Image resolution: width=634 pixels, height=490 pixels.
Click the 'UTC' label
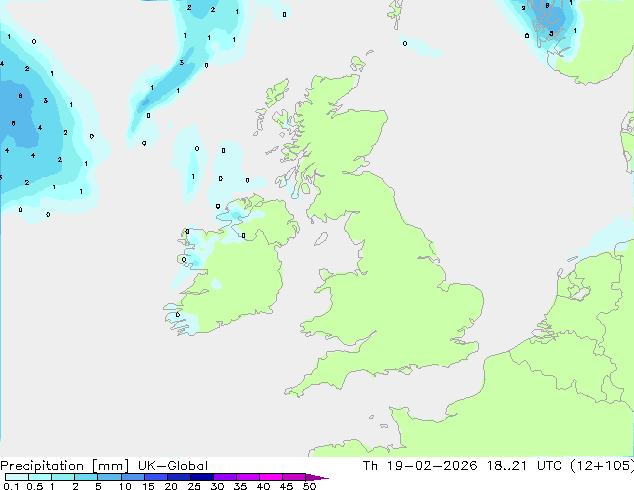[549, 466]
